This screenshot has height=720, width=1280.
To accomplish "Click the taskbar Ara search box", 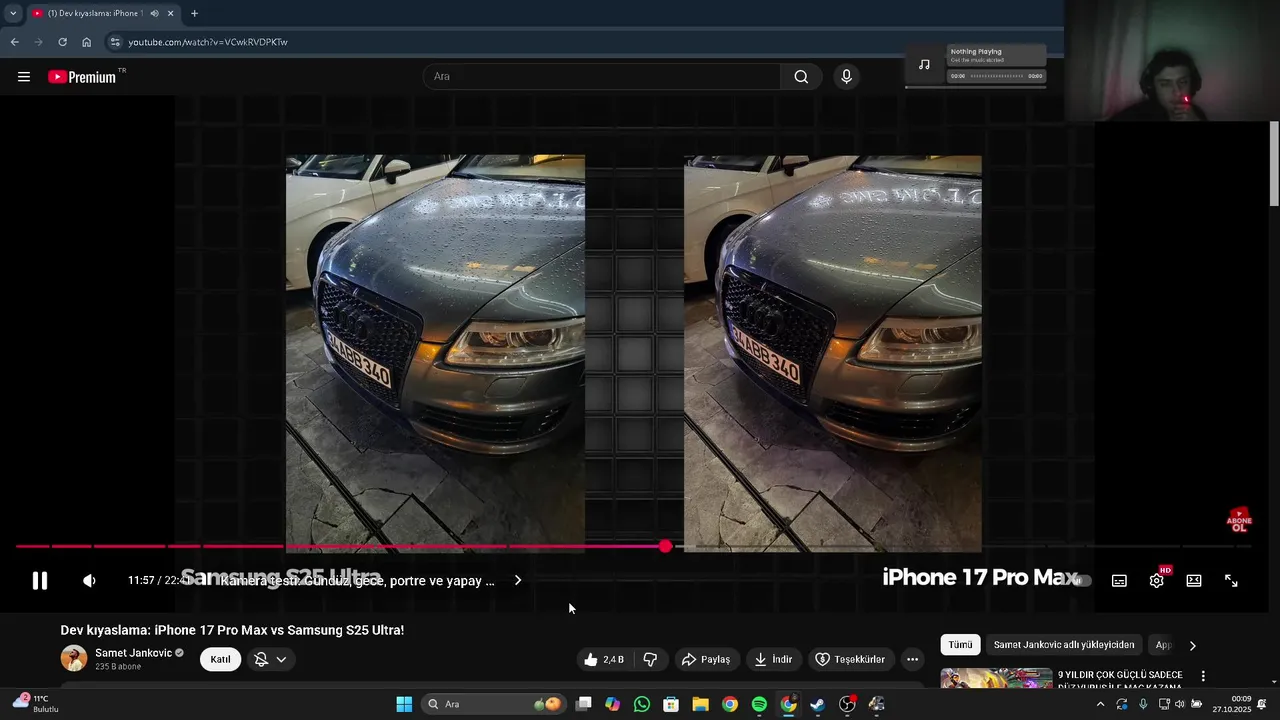I will click(x=493, y=704).
